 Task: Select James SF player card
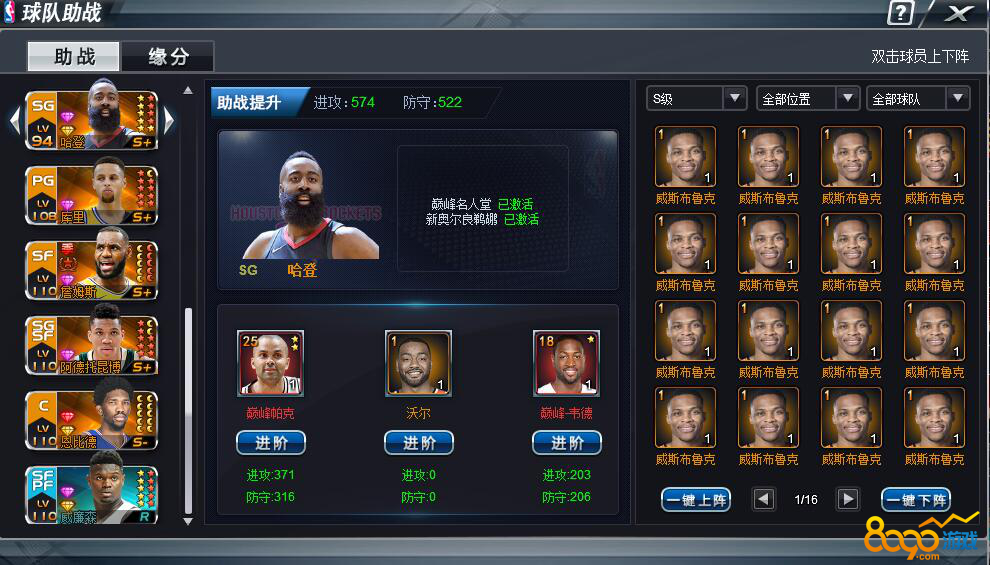[x=92, y=268]
